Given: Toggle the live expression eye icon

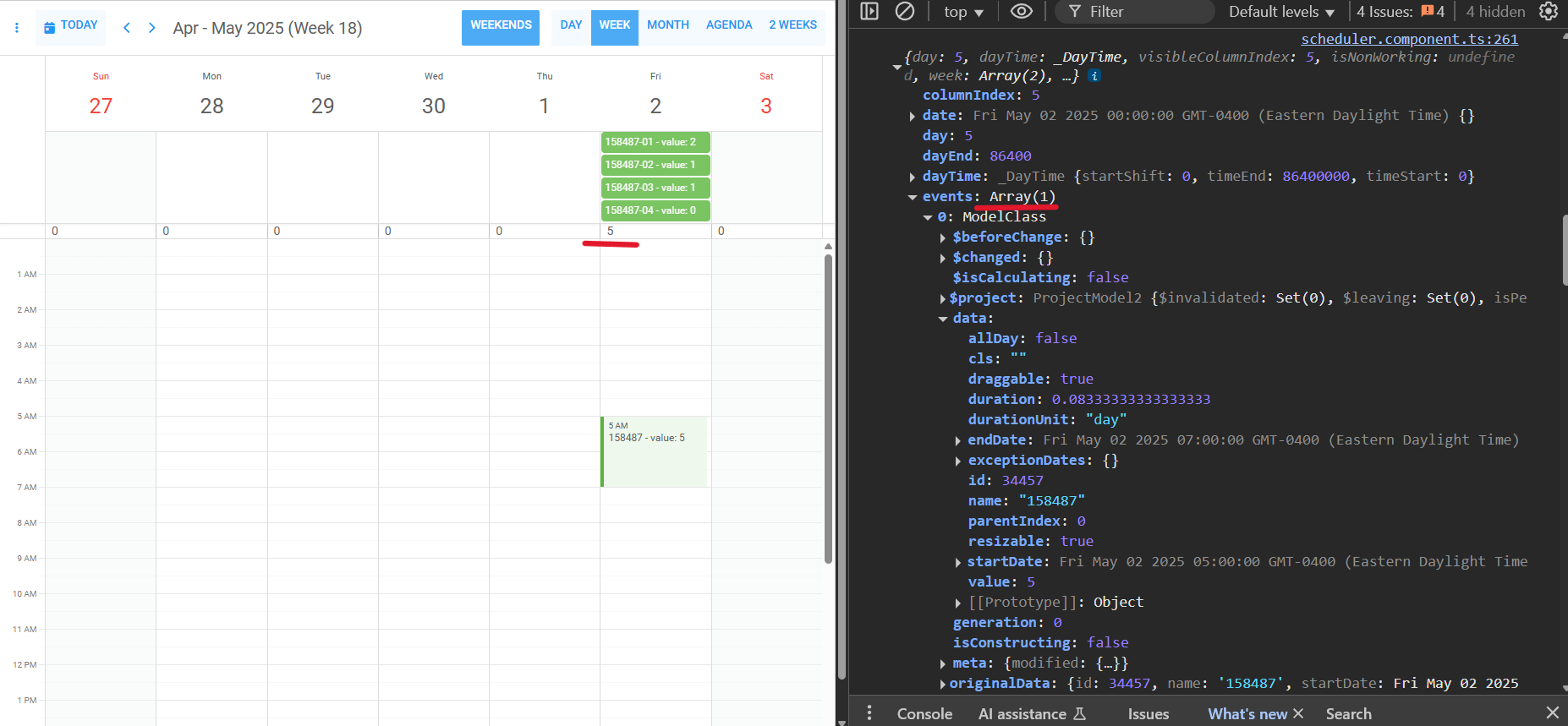Looking at the screenshot, I should pyautogui.click(x=1022, y=11).
